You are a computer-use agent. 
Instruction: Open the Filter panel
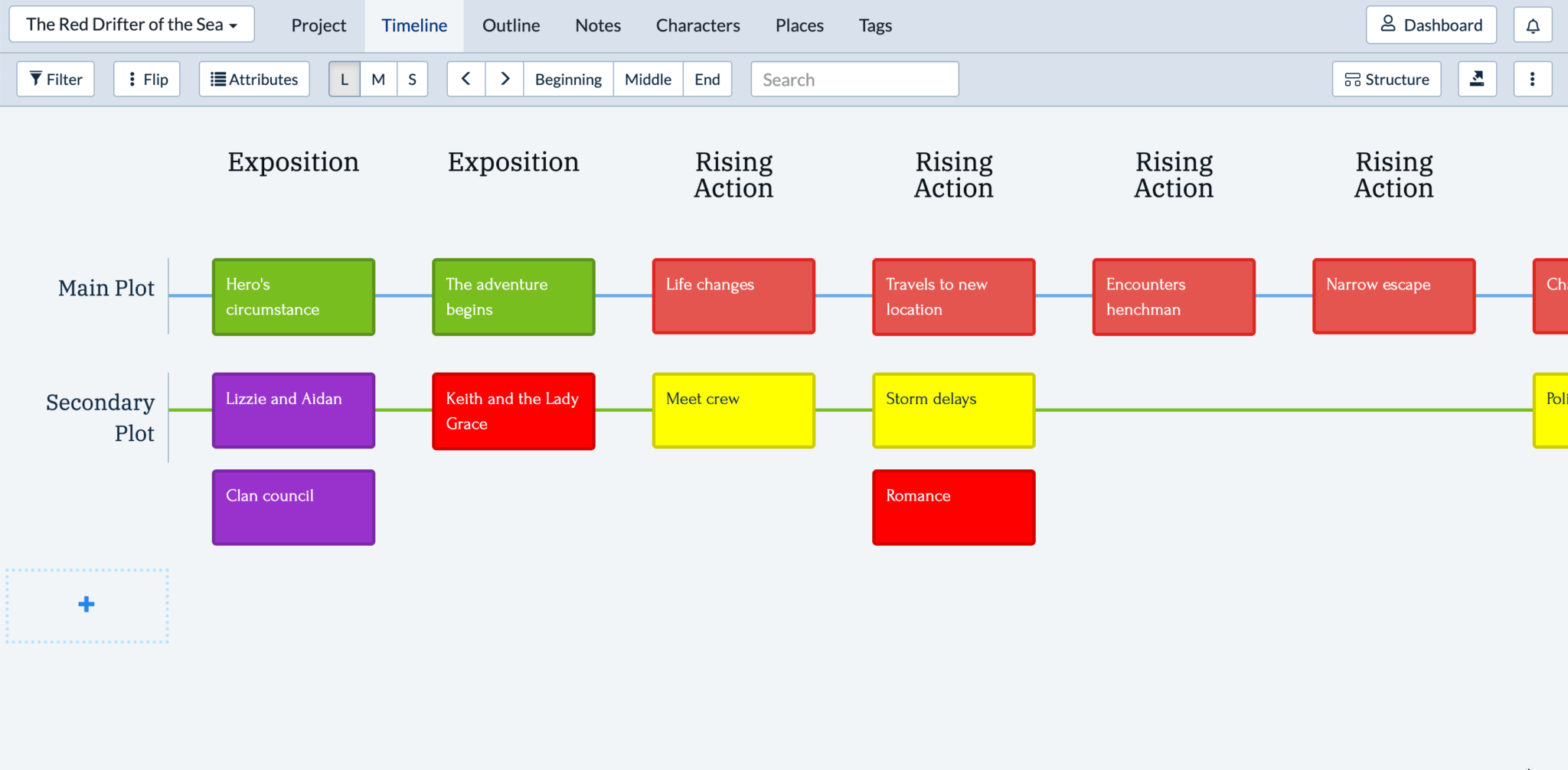point(54,79)
